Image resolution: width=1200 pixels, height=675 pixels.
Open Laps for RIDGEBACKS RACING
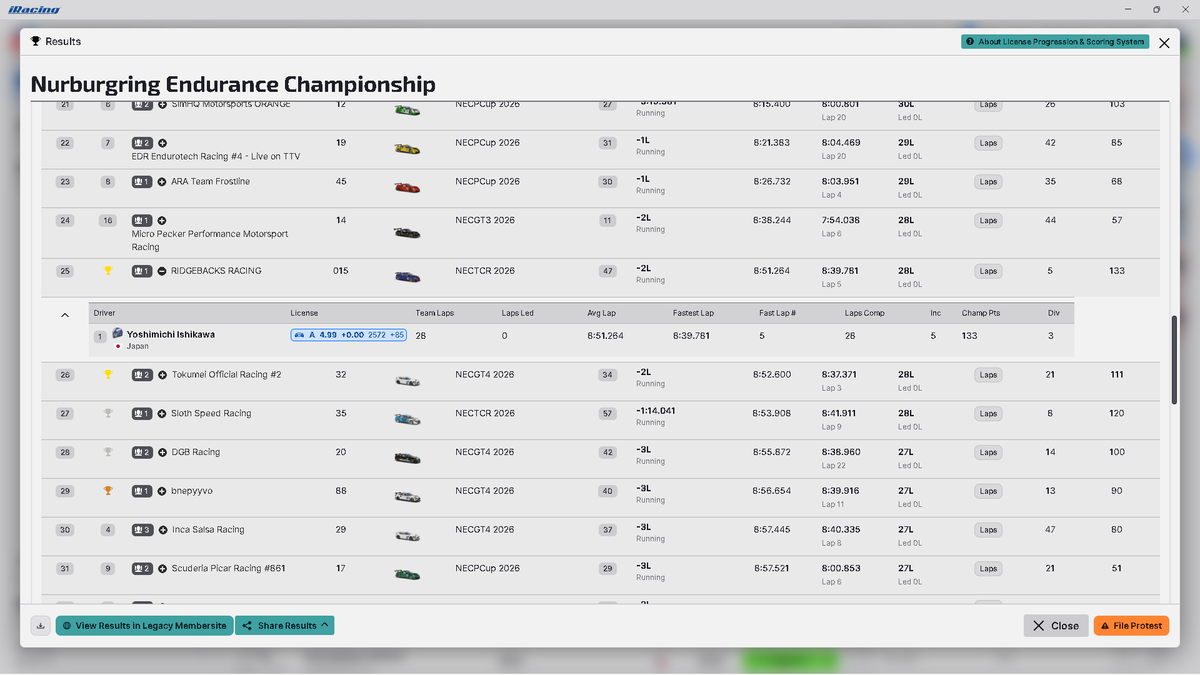coord(988,271)
